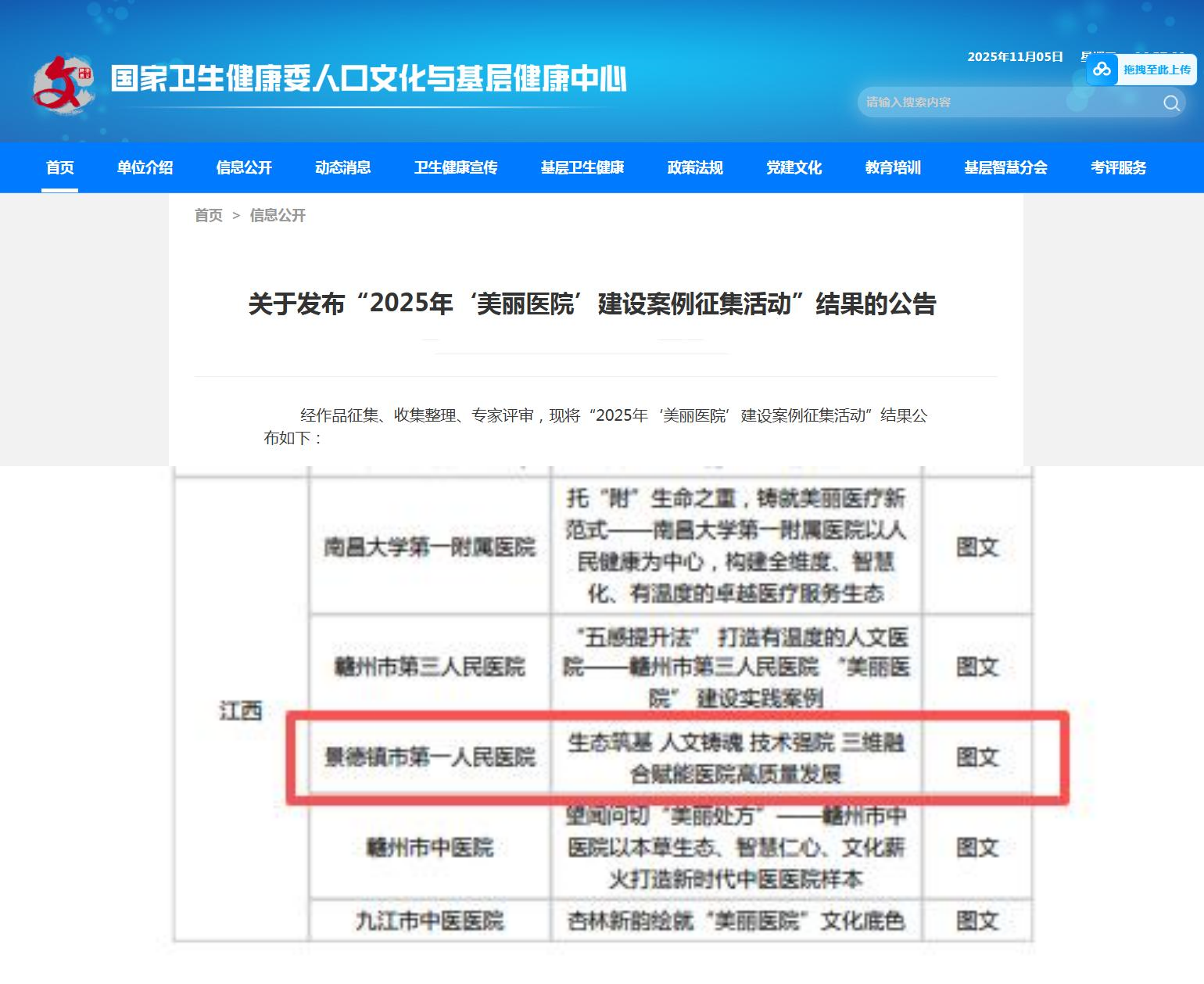The height and width of the screenshot is (984, 1204).
Task: Click the 考评服务 navigation item
Action: click(1120, 167)
